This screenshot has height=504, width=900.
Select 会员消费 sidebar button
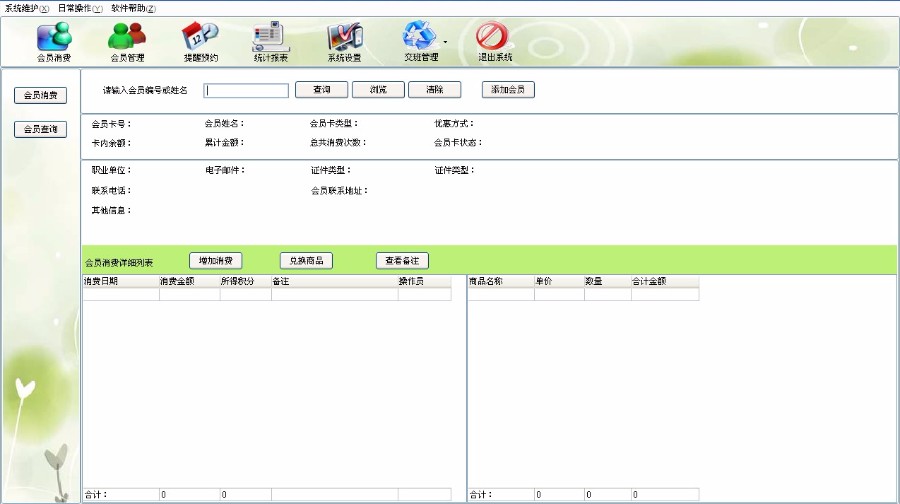[40, 95]
